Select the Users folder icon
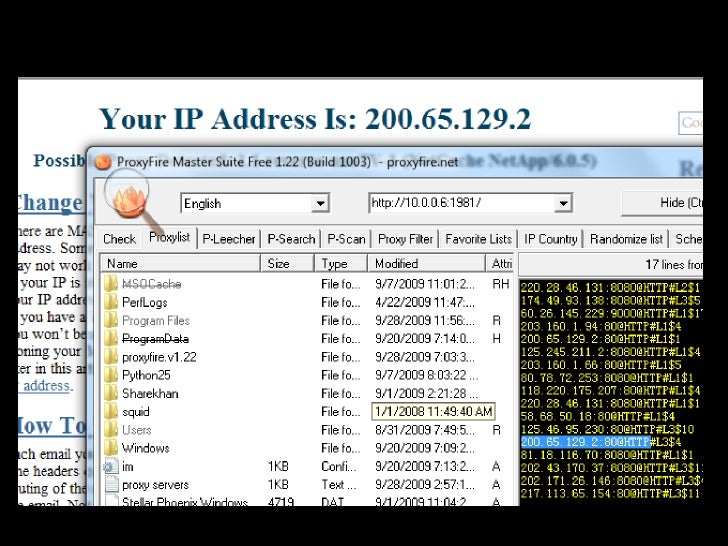The height and width of the screenshot is (546, 728). (x=110, y=429)
